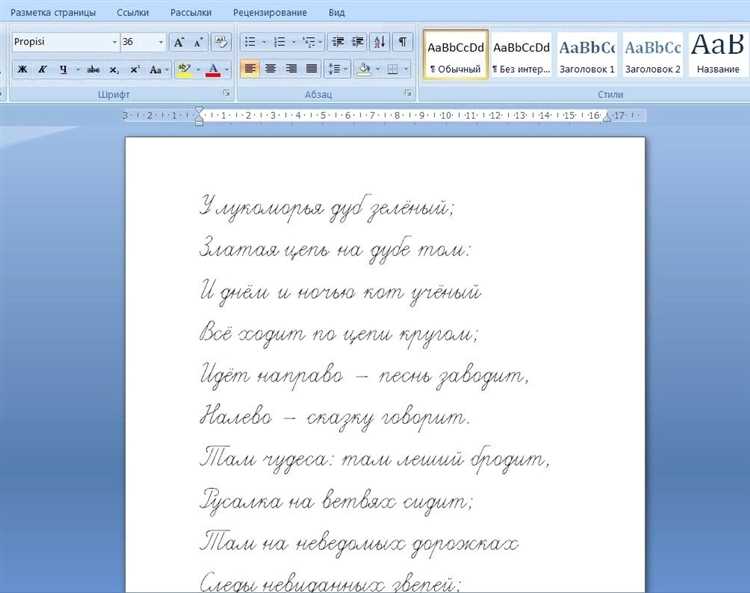Viewport: 750px width, 593px height.
Task: Open Абзац dialog launcher
Action: click(x=408, y=94)
